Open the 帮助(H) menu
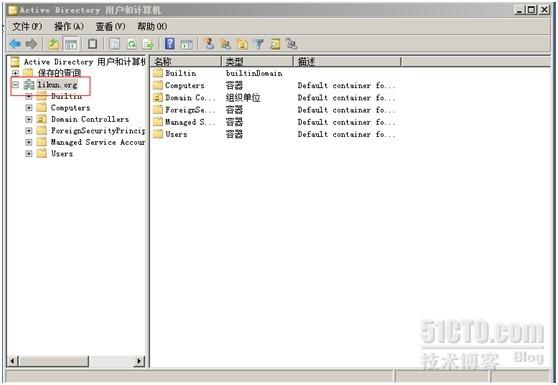 (152, 26)
